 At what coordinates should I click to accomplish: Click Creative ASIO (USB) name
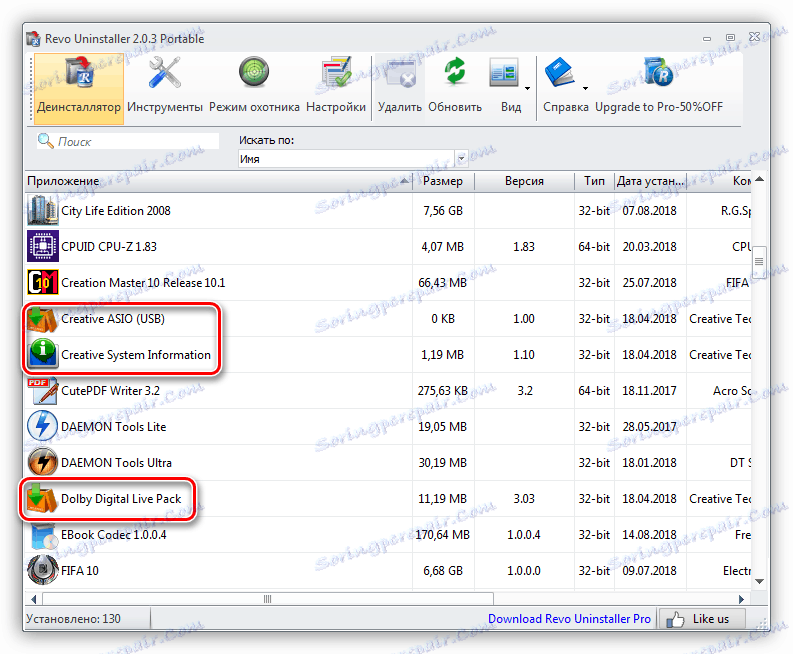tap(113, 319)
